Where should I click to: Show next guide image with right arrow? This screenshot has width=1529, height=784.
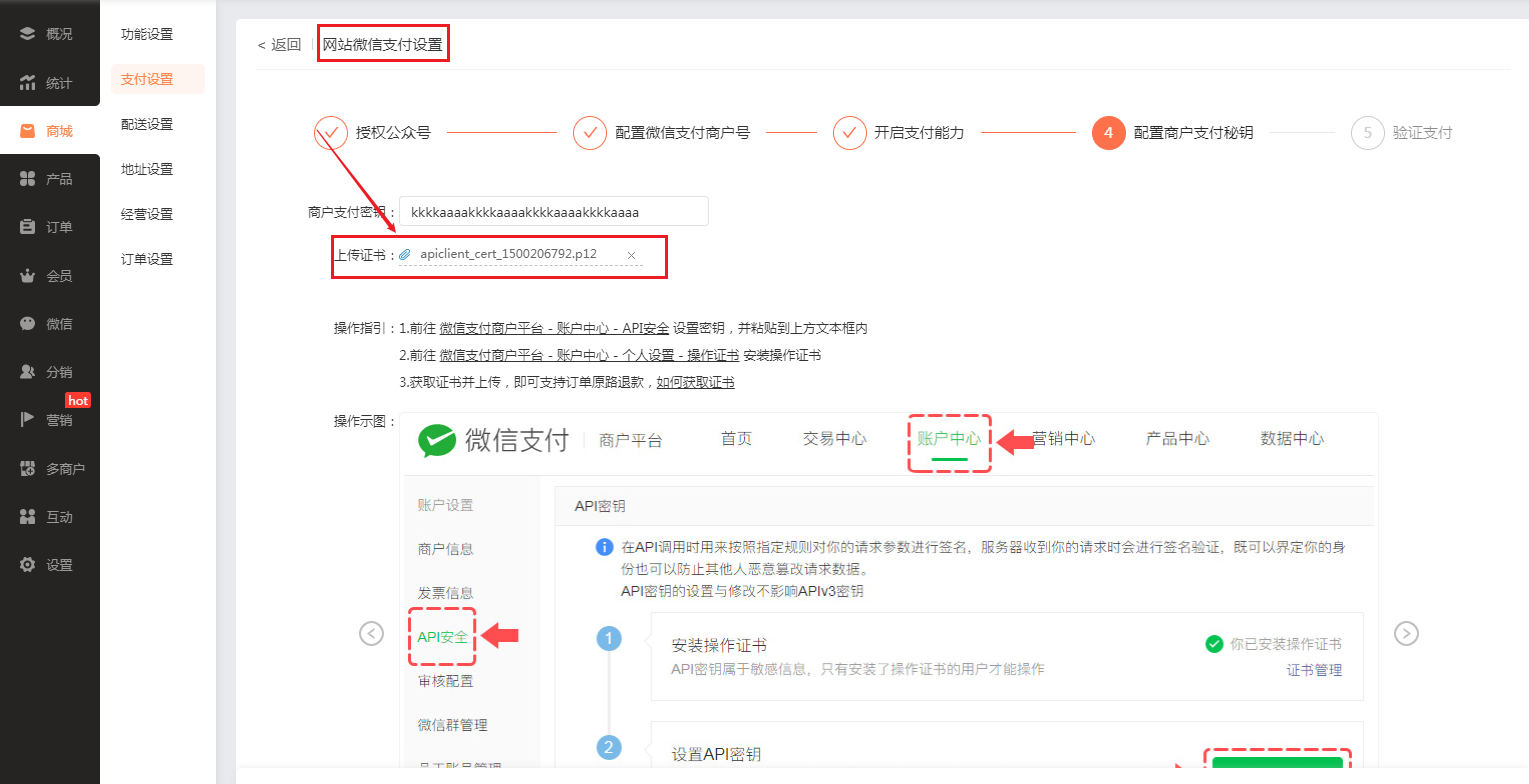(x=1406, y=633)
